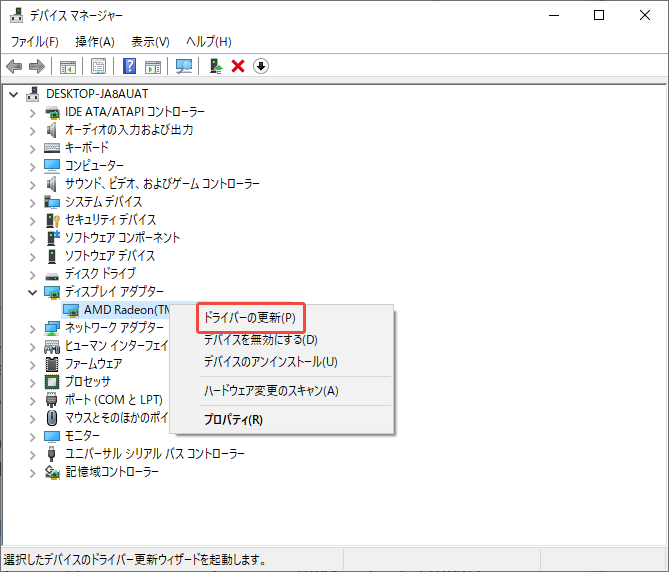Click the Forward arrow toolbar icon
Screen dimensions: 669x572
36,67
